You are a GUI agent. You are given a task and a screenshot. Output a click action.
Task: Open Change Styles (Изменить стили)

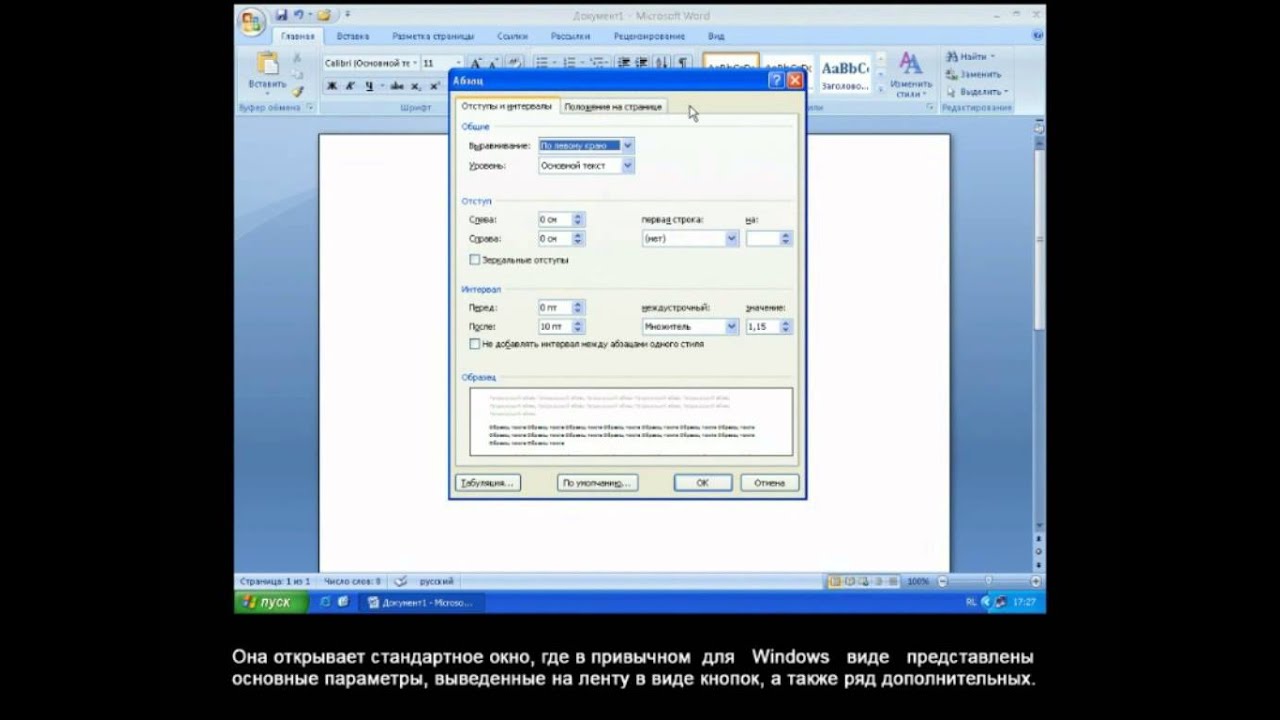coord(910,76)
